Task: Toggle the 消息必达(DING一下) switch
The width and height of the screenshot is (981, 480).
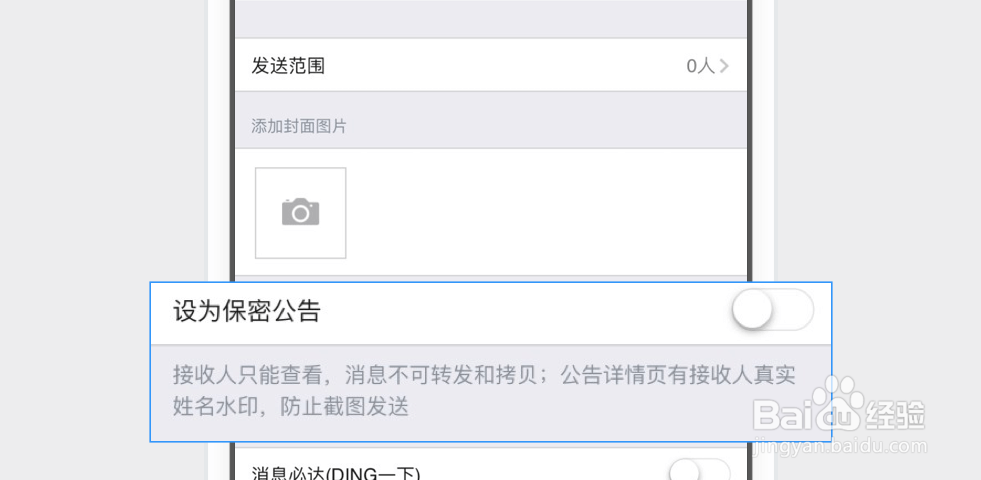Action: [x=699, y=469]
